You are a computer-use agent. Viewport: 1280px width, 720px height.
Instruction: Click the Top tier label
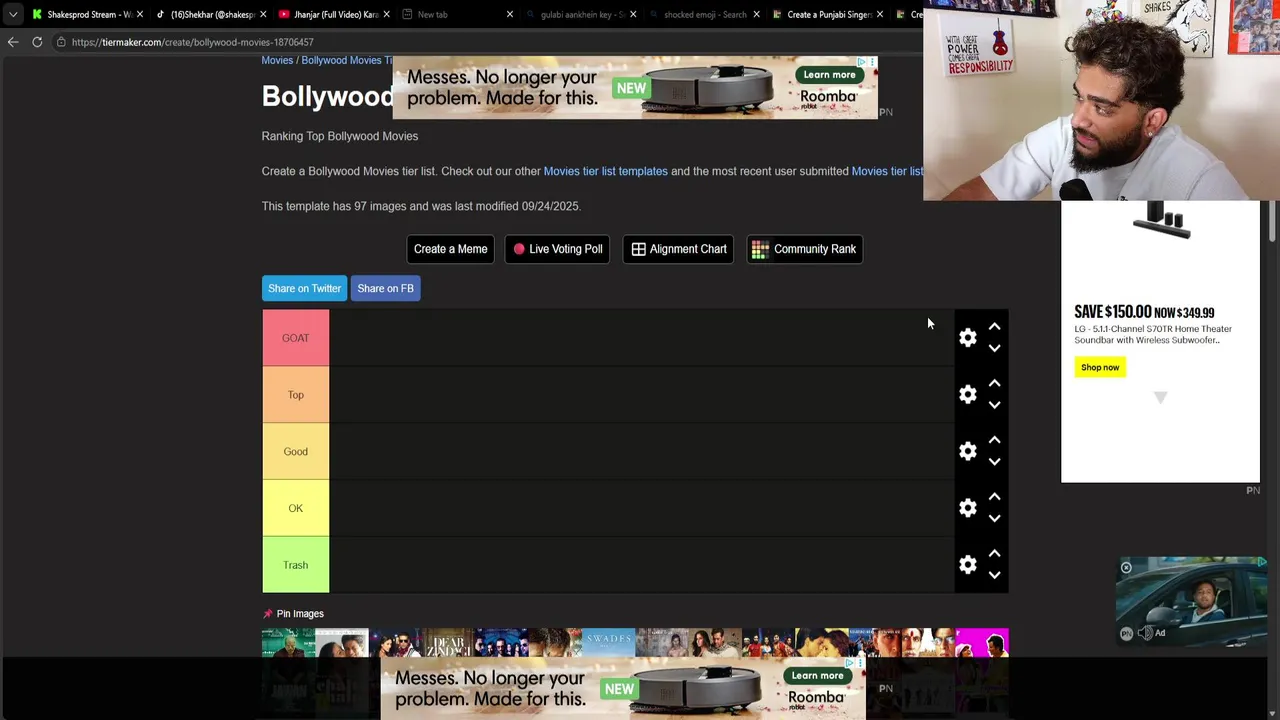point(295,395)
